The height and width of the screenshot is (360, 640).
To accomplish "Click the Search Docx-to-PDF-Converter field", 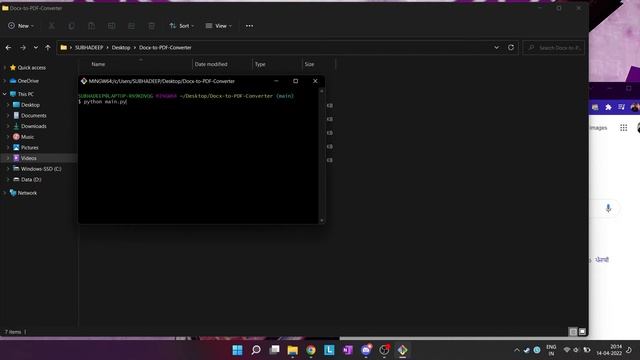I will pyautogui.click(x=553, y=48).
